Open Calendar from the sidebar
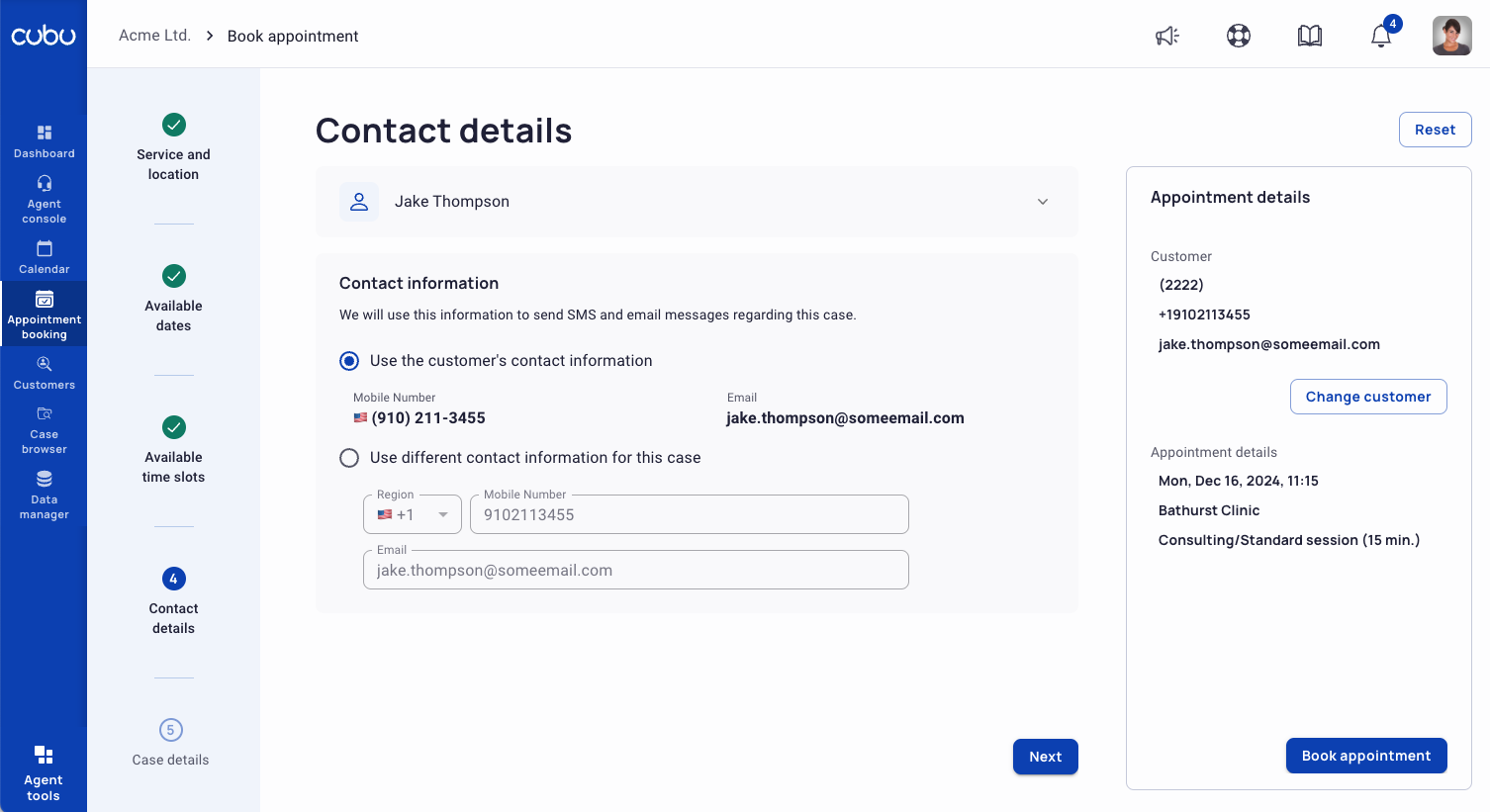The image size is (1490, 812). tap(45, 257)
